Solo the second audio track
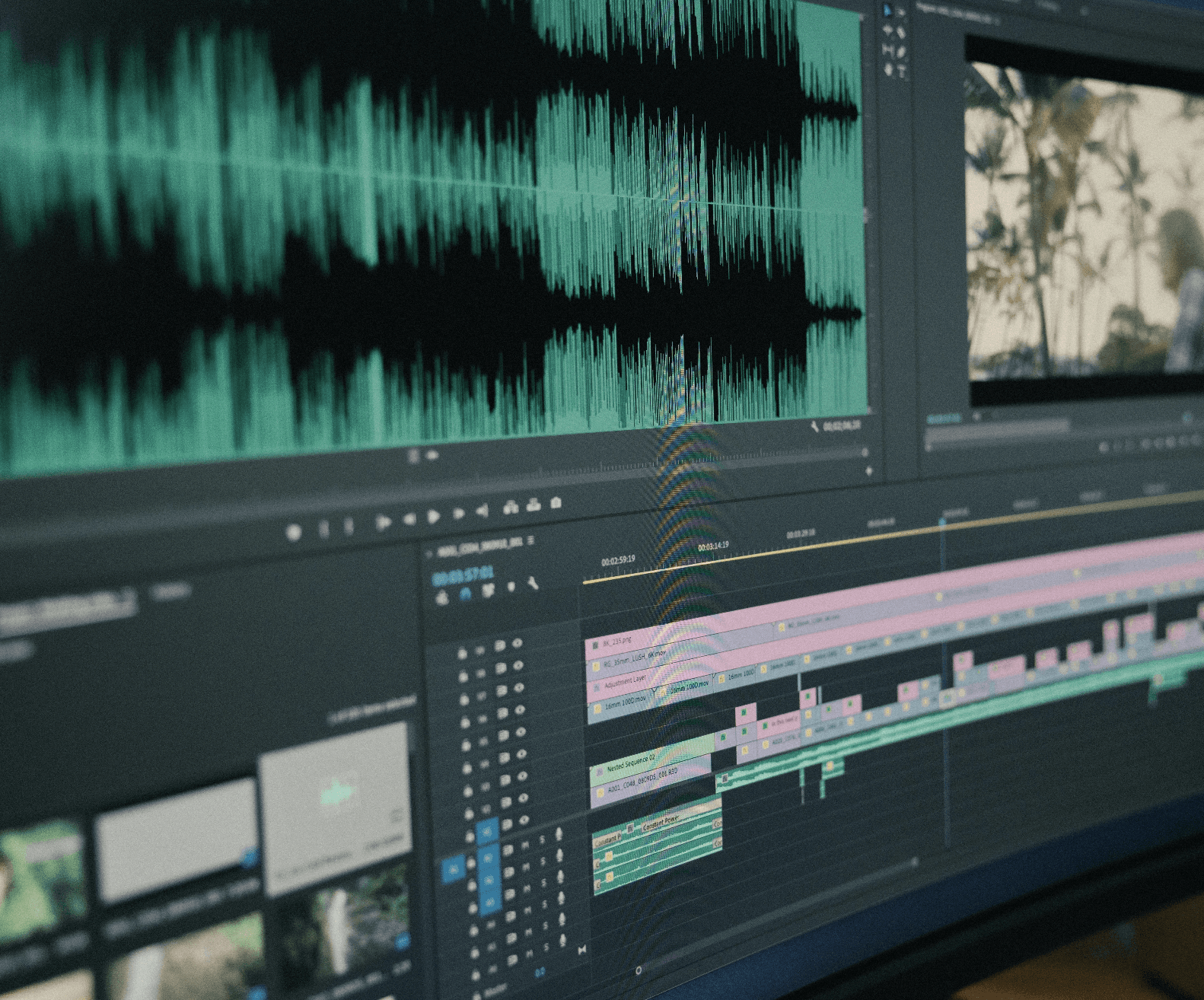The image size is (1204, 1000). pyautogui.click(x=543, y=862)
